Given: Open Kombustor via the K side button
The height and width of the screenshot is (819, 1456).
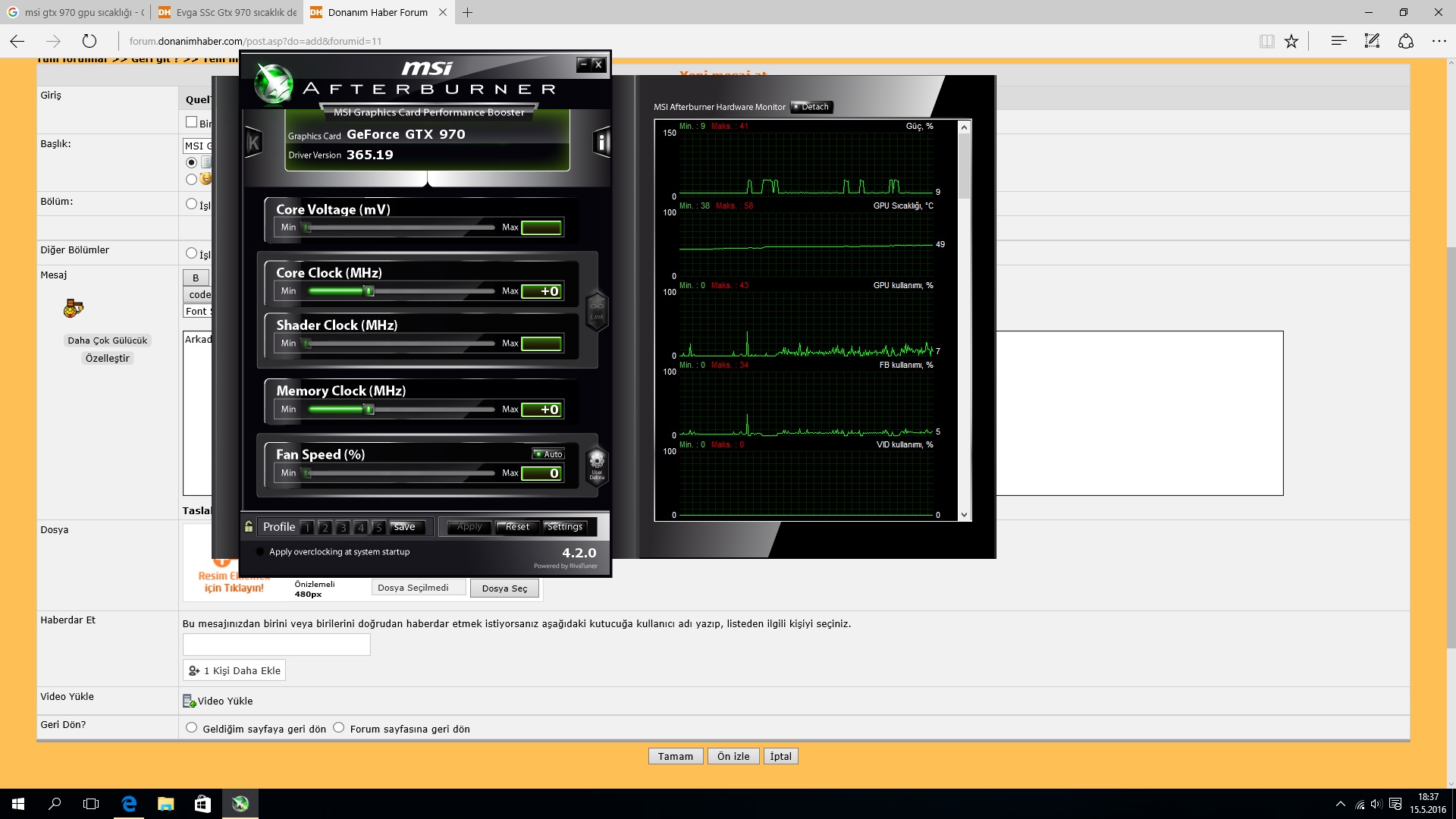Looking at the screenshot, I should (x=253, y=143).
